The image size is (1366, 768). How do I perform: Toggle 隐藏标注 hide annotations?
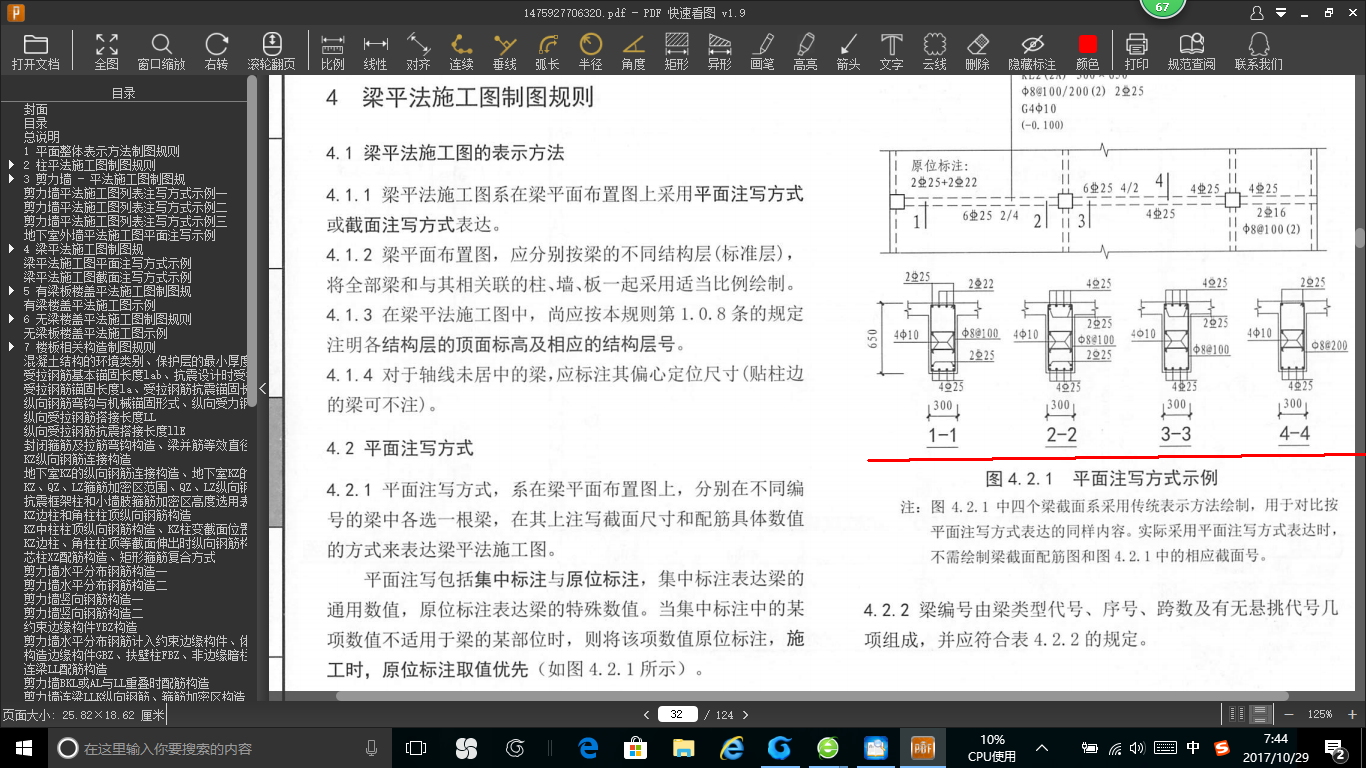(1032, 51)
